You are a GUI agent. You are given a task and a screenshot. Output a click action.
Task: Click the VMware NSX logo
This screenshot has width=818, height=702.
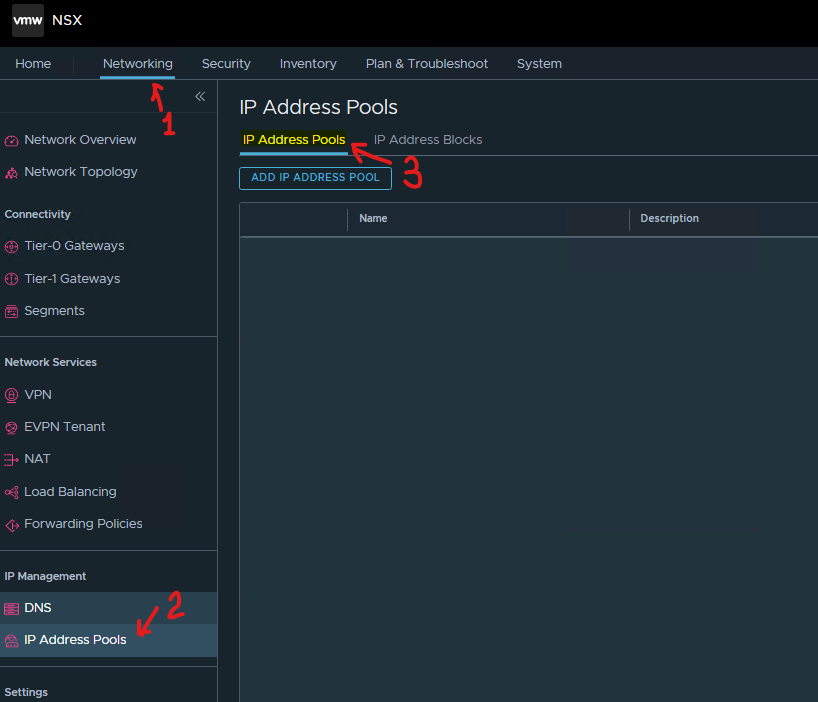coord(28,20)
